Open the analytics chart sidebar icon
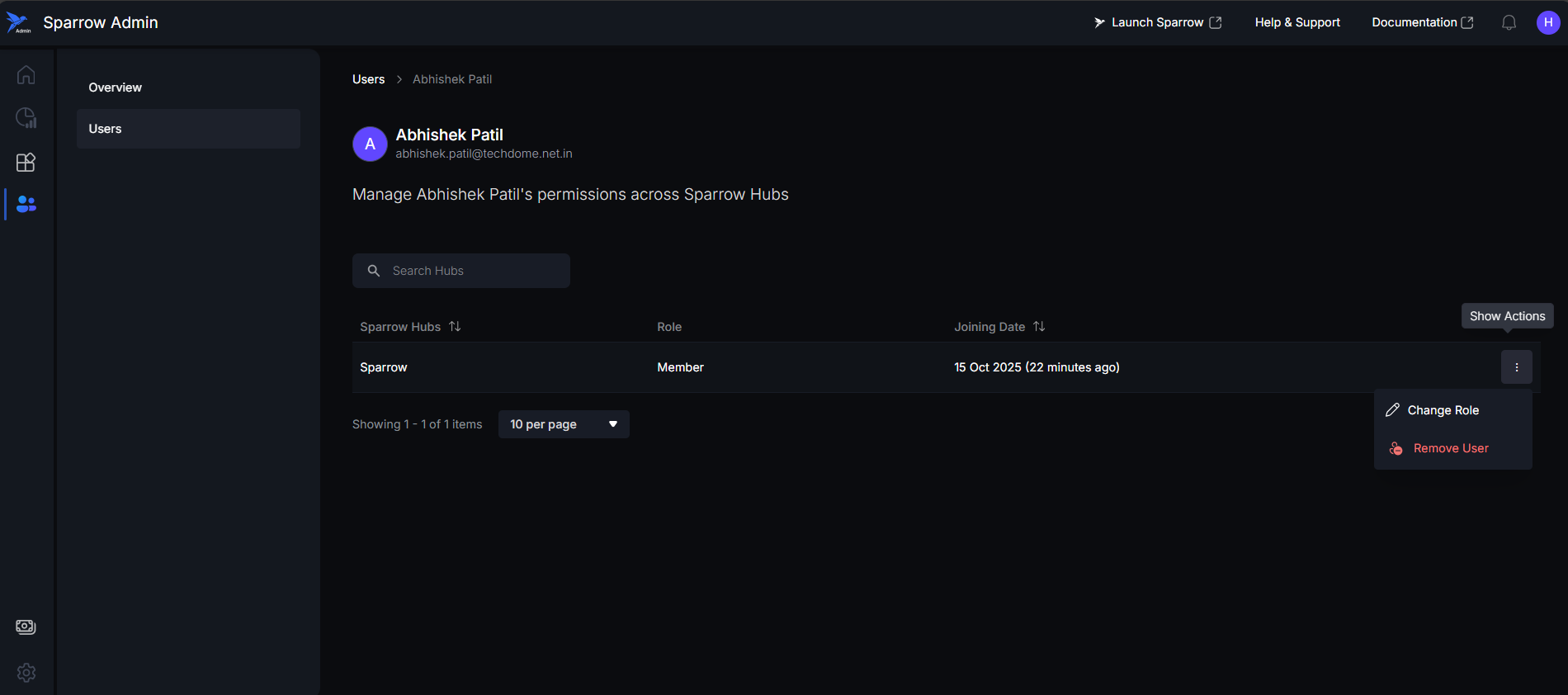The height and width of the screenshot is (695, 1568). (x=26, y=118)
